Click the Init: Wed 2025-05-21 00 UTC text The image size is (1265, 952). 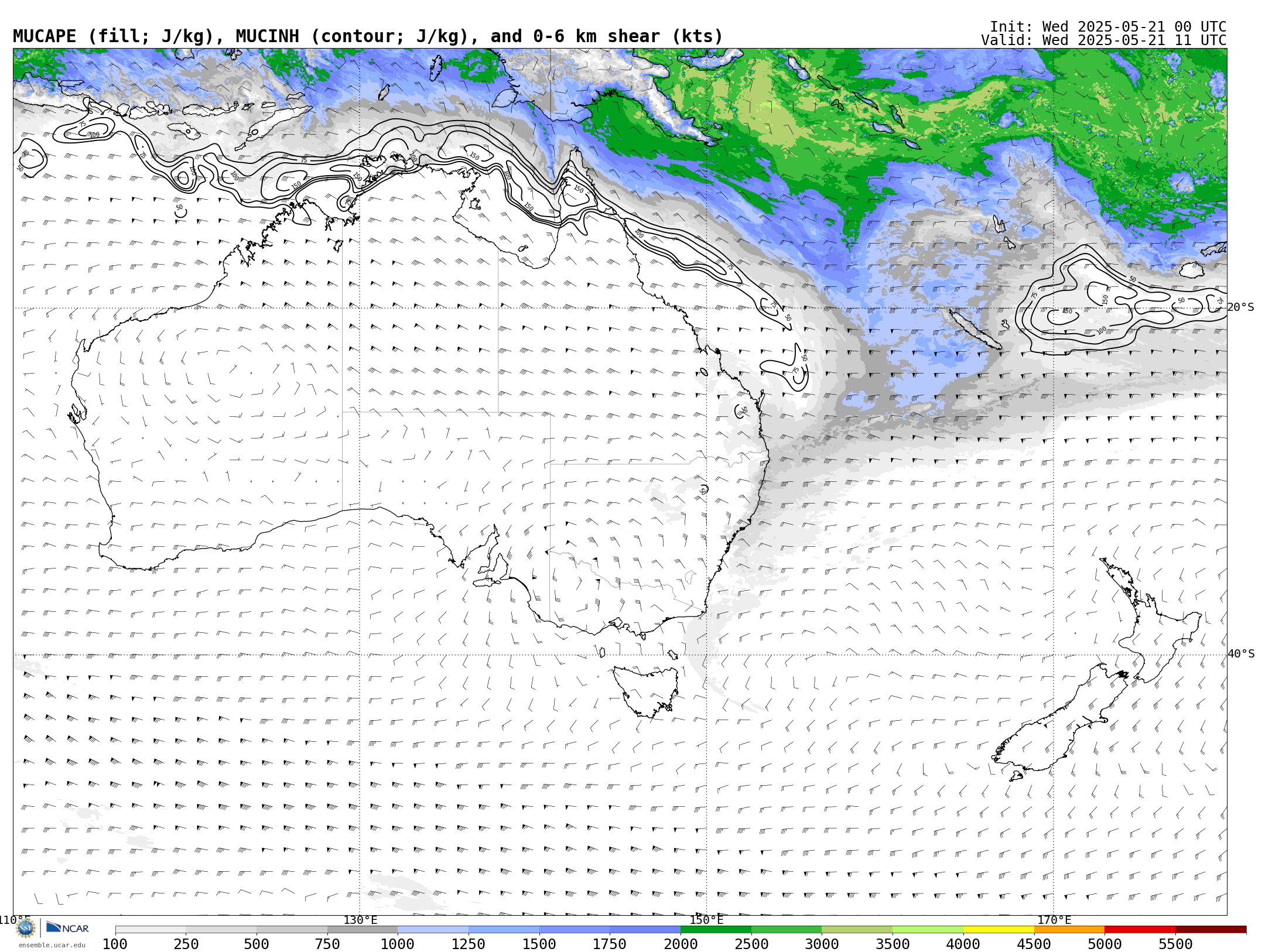1108,27
